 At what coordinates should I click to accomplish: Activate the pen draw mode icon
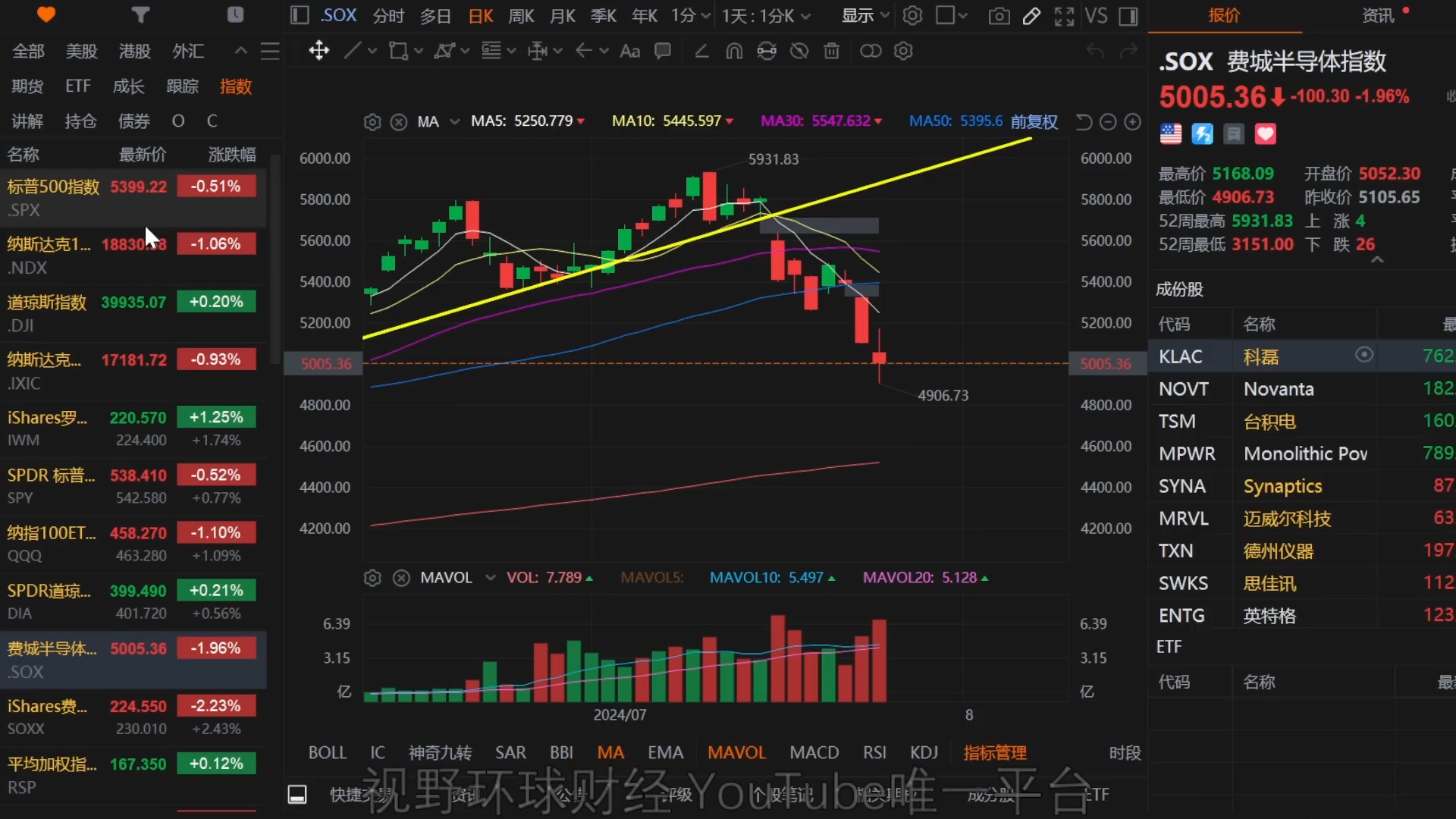[x=1031, y=16]
